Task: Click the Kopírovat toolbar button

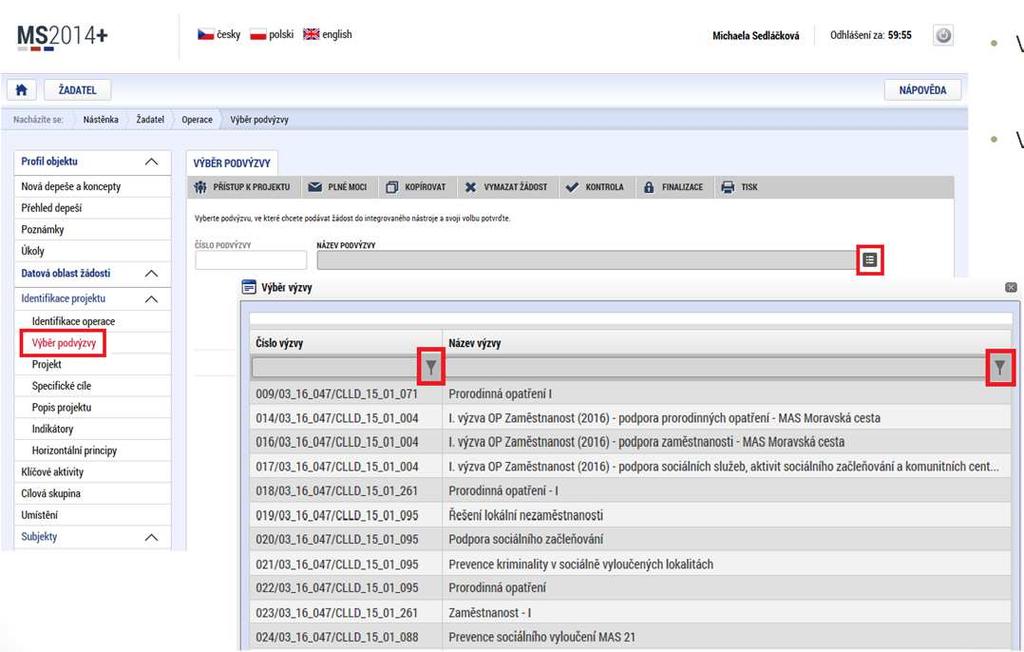Action: [x=416, y=187]
